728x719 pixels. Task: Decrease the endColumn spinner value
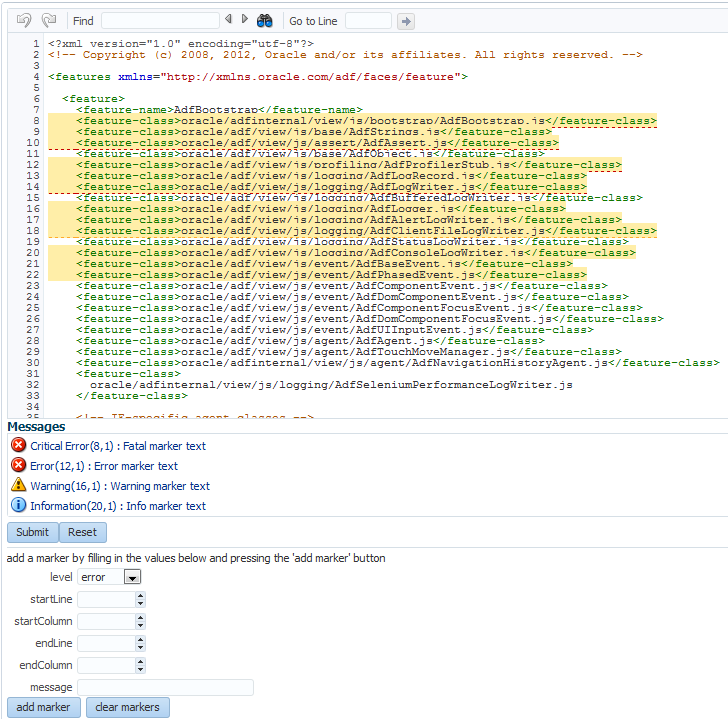(x=140, y=669)
